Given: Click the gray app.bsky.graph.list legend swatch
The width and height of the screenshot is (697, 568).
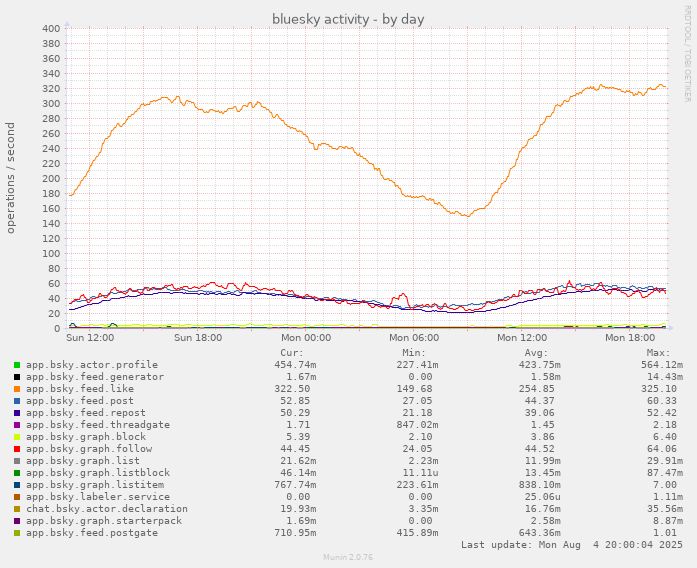Looking at the screenshot, I should [17, 461].
